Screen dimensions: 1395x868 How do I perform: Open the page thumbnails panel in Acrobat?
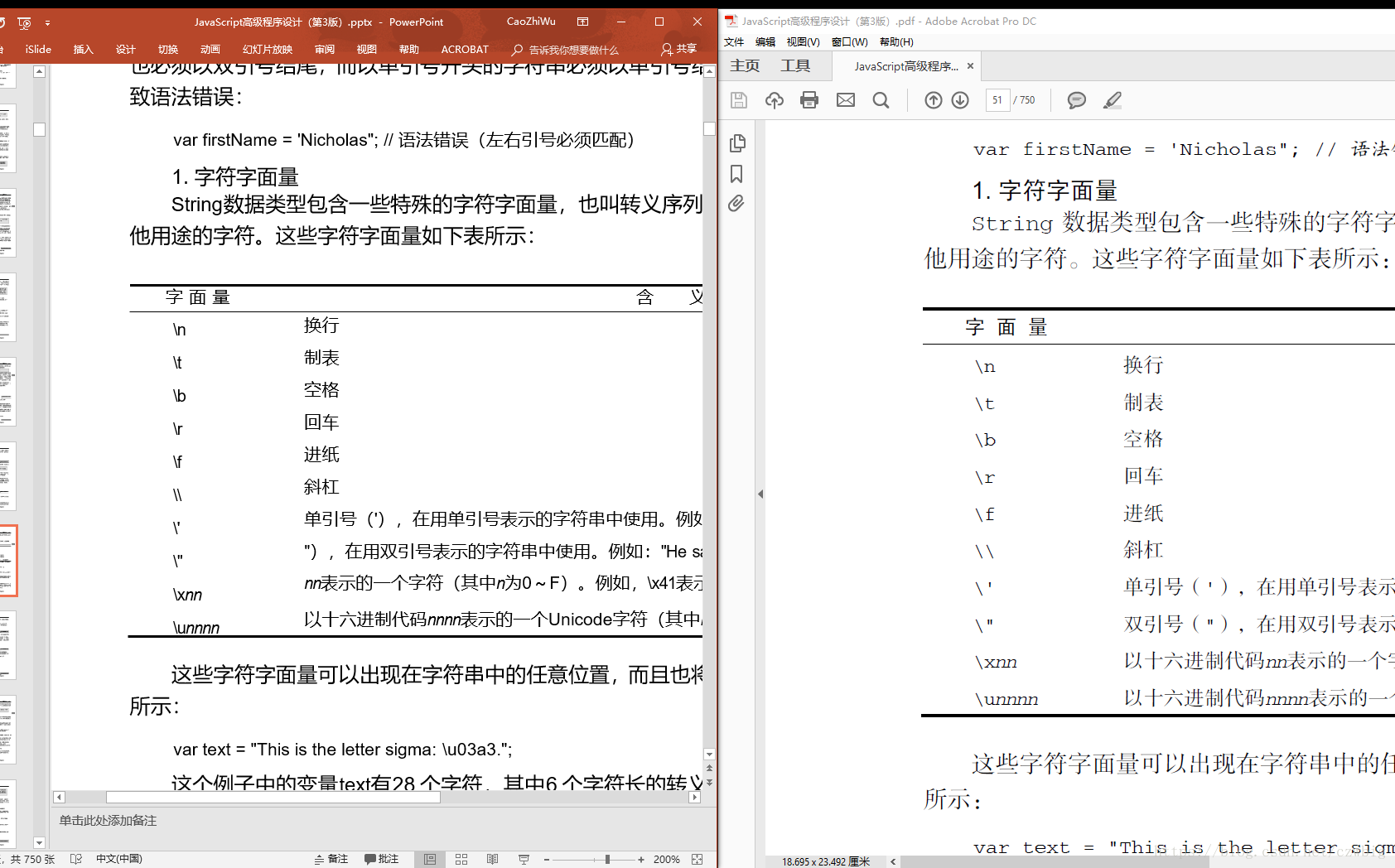(x=737, y=143)
